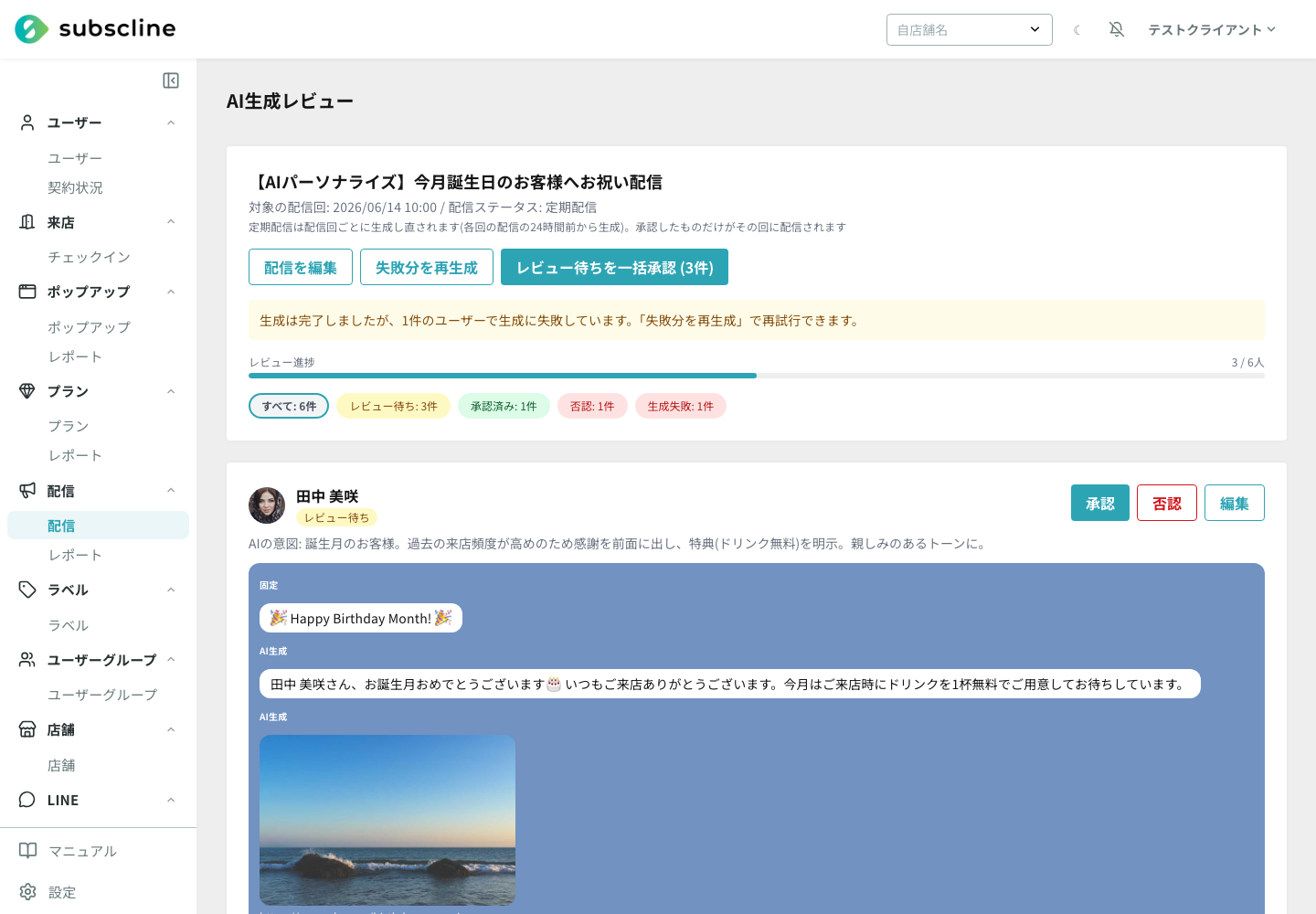
Task: Click the プラン diamond icon
Action: tap(27, 391)
